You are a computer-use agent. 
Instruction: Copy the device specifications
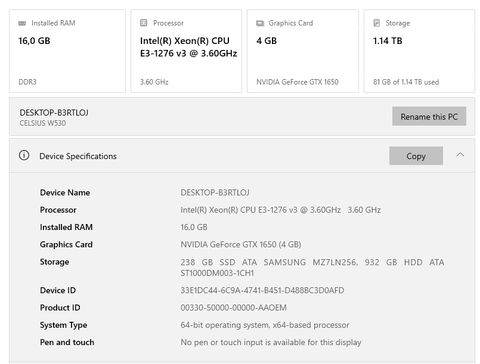[x=416, y=156]
